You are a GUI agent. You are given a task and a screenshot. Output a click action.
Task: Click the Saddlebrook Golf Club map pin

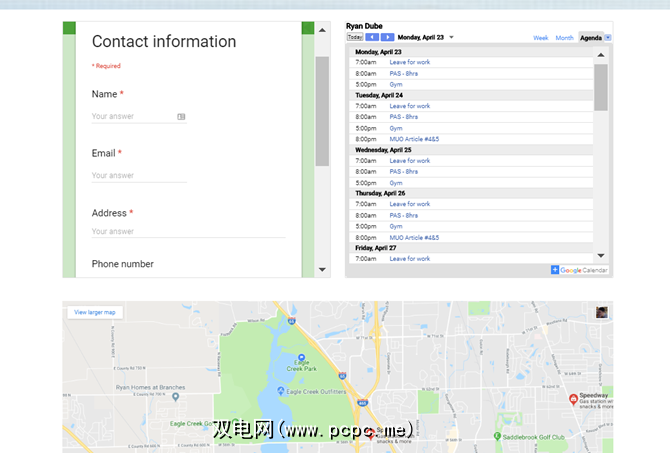click(x=497, y=436)
